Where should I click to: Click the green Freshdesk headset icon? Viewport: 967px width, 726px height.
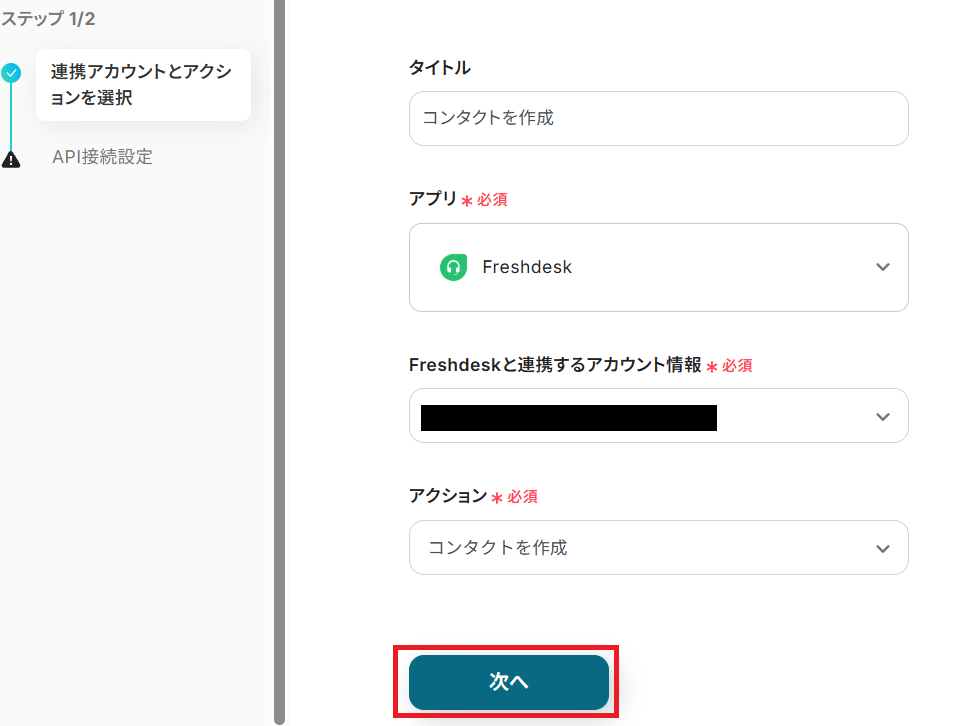(453, 267)
